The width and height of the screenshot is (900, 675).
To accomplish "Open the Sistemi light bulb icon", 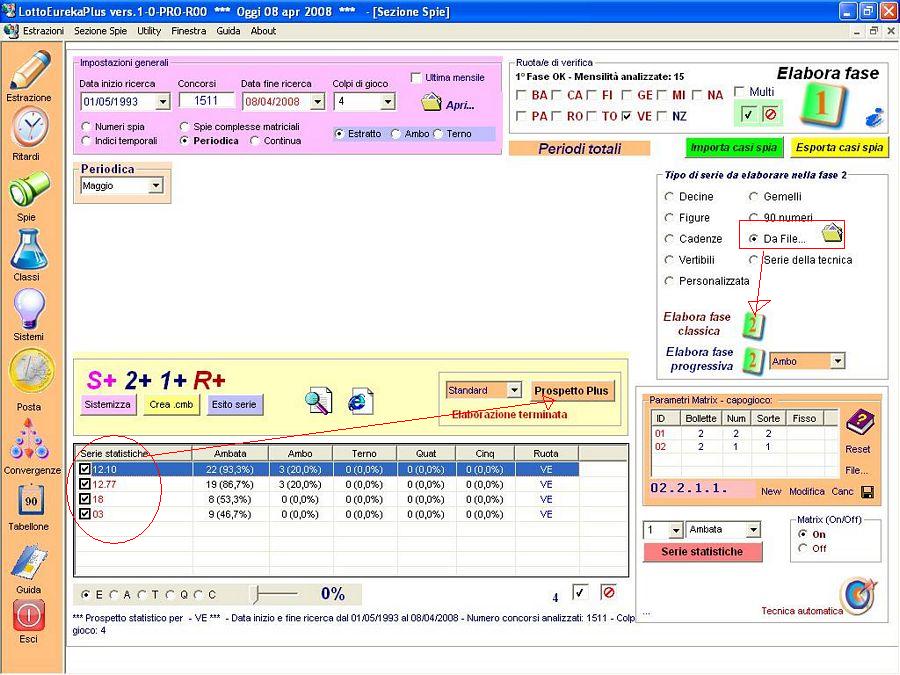I will pyautogui.click(x=29, y=309).
